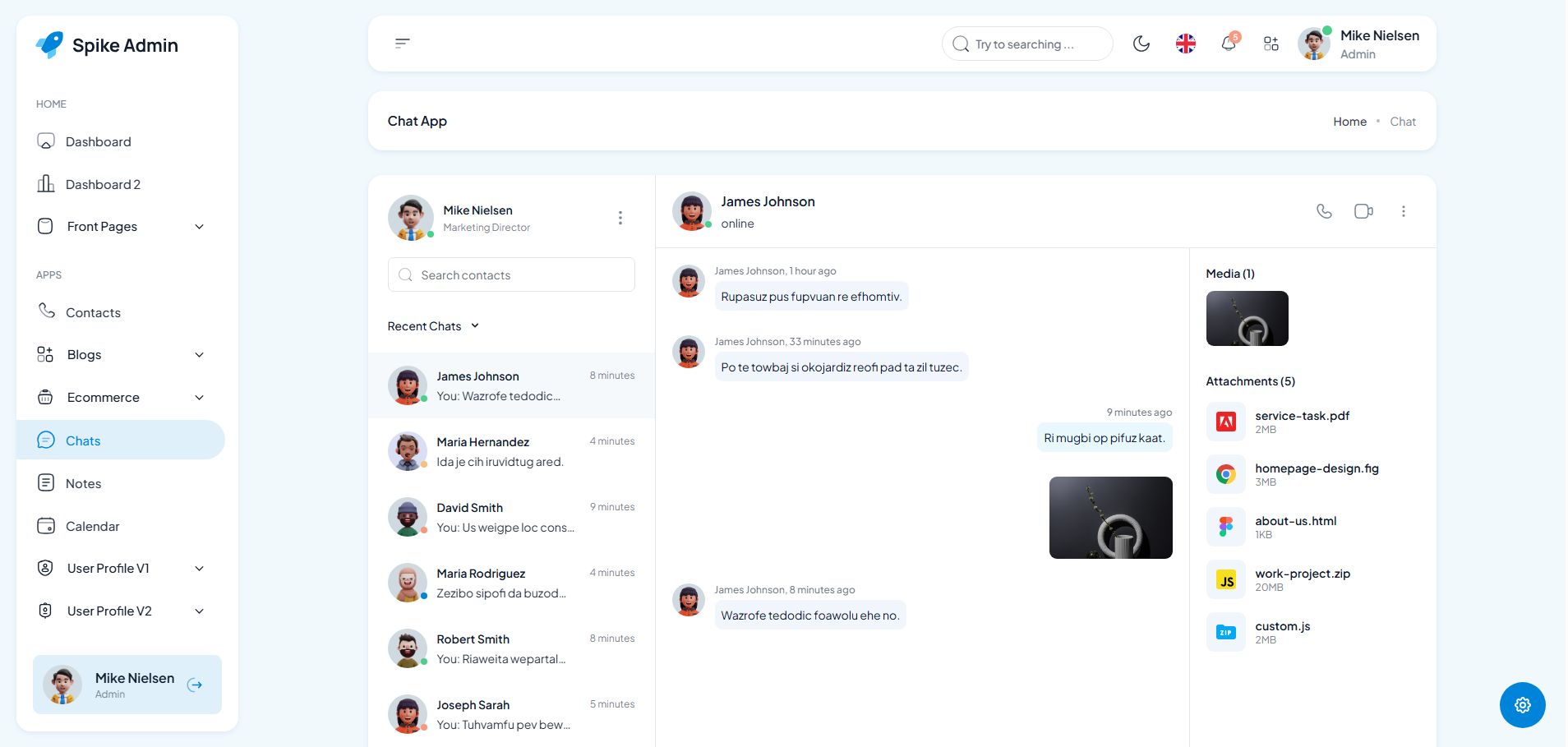Screen dimensions: 1568x747
Task: Open the language selector flag icon
Action: point(1185,44)
